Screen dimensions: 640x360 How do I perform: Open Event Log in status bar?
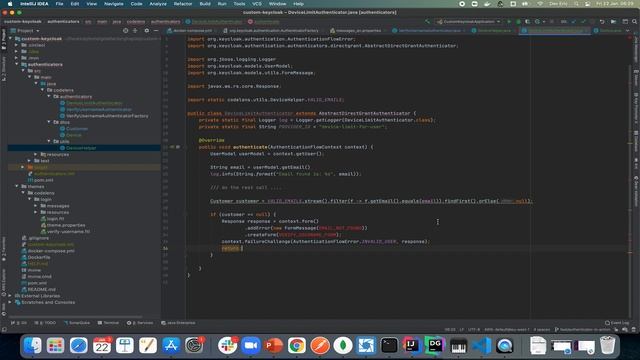[617, 323]
